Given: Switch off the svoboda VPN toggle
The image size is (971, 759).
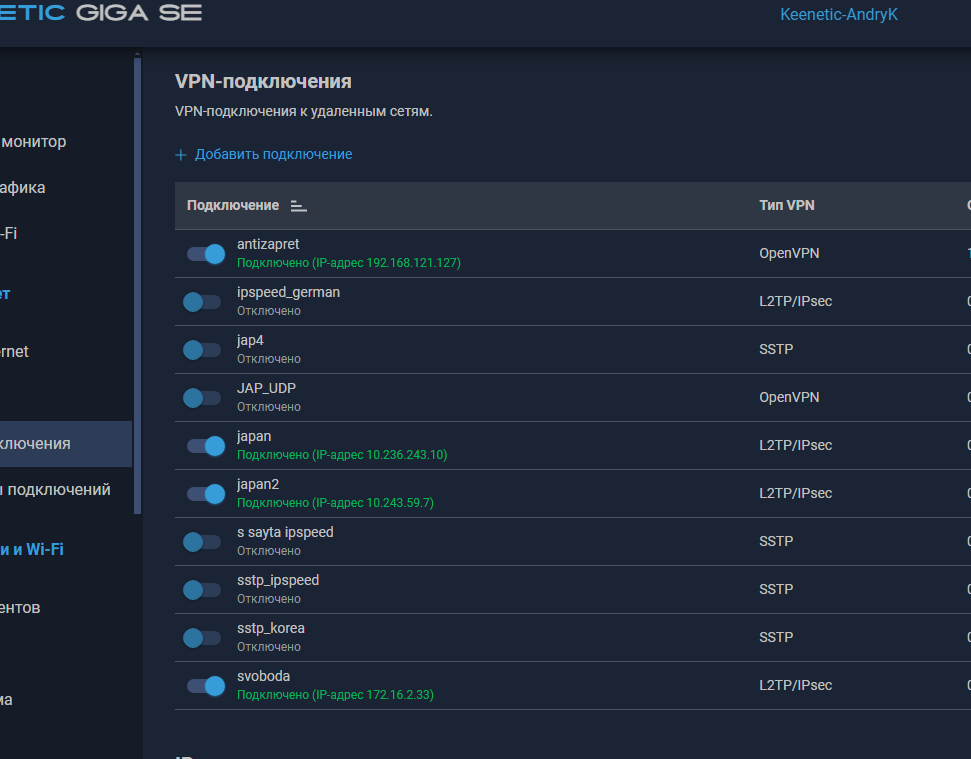Looking at the screenshot, I should pos(204,686).
